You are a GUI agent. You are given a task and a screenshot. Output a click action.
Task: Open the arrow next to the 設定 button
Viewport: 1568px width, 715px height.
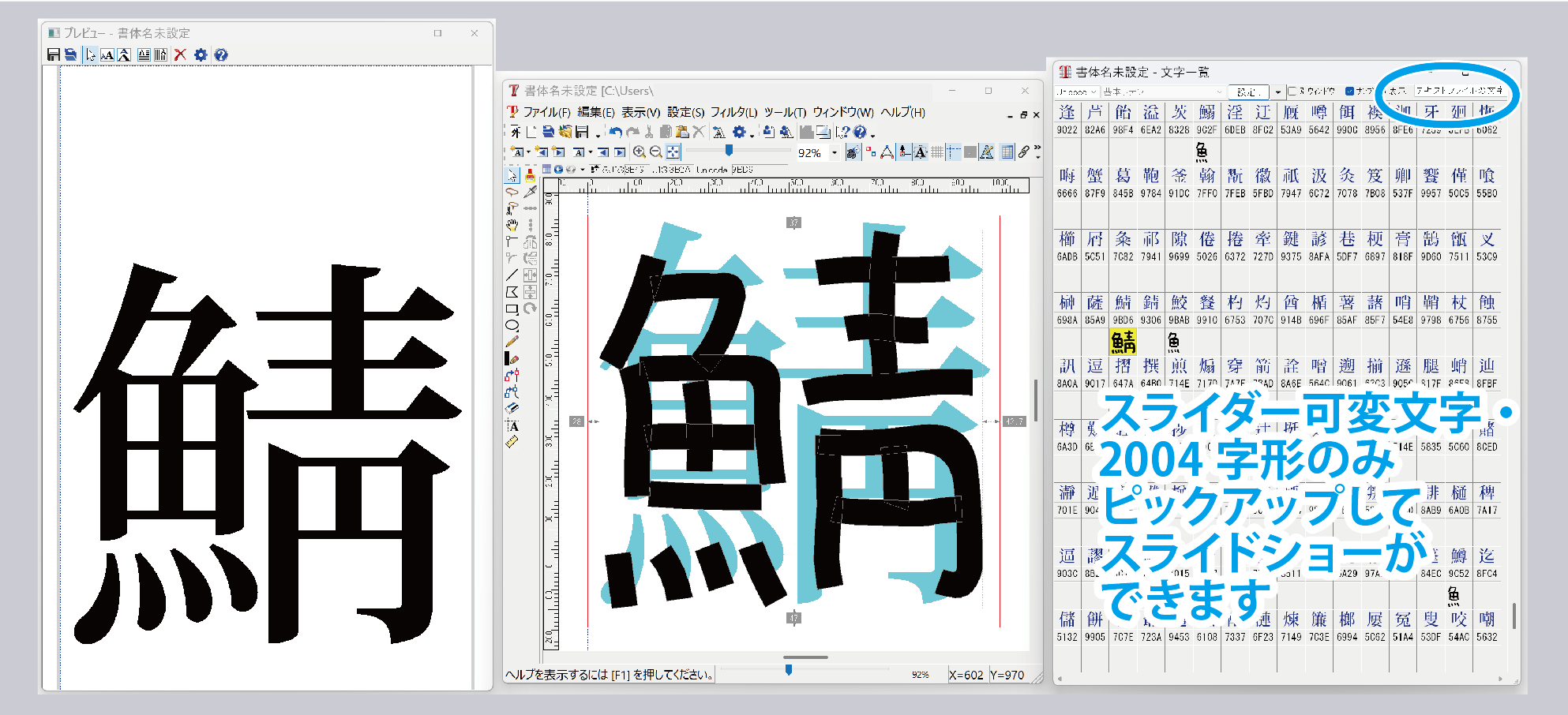point(1277,92)
